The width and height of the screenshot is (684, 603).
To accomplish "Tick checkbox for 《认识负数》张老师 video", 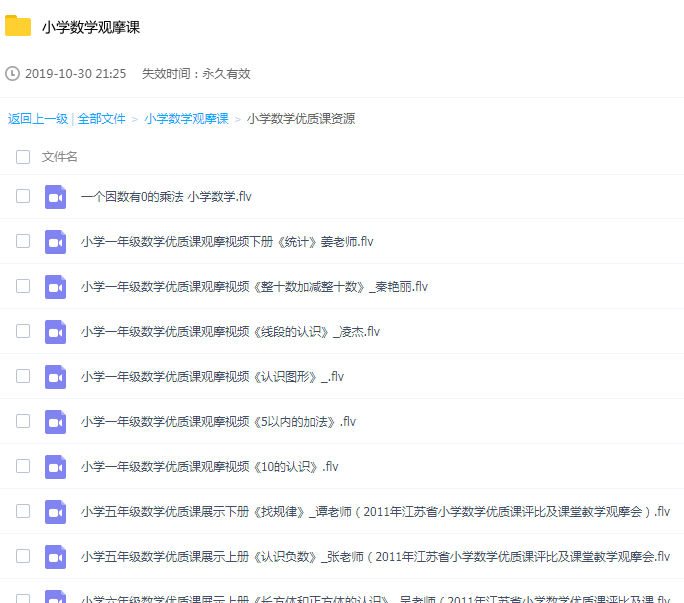I will coord(23,556).
